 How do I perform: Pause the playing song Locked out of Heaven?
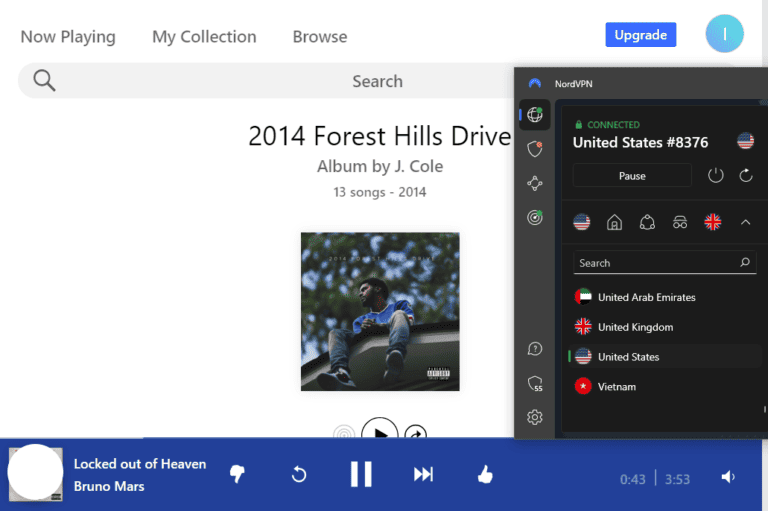click(x=361, y=474)
